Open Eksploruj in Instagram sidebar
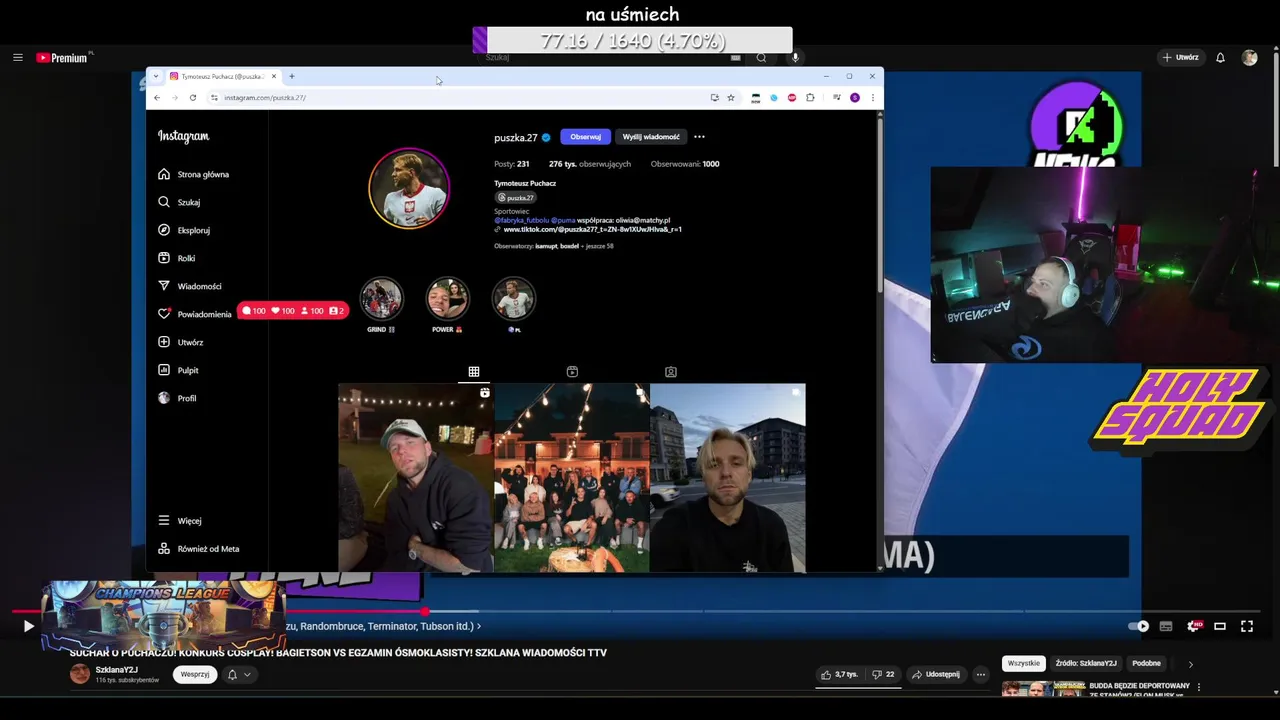 click(185, 230)
